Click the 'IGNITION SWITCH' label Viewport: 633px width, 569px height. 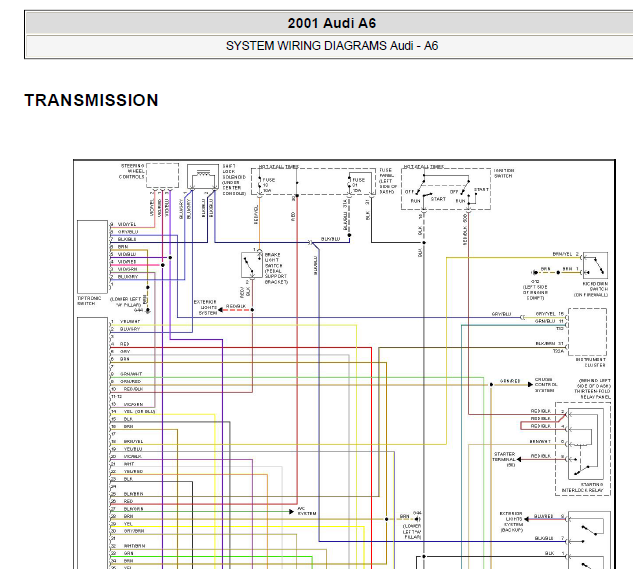click(503, 173)
